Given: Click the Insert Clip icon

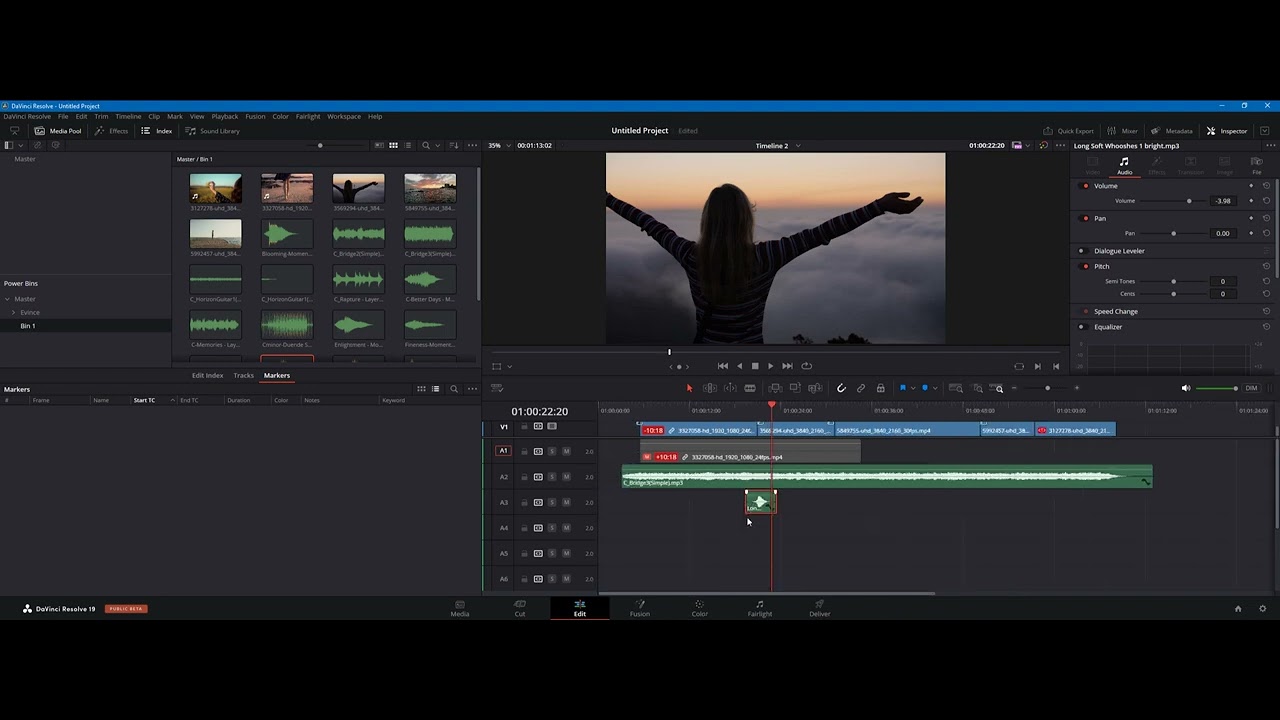Looking at the screenshot, I should 775,388.
